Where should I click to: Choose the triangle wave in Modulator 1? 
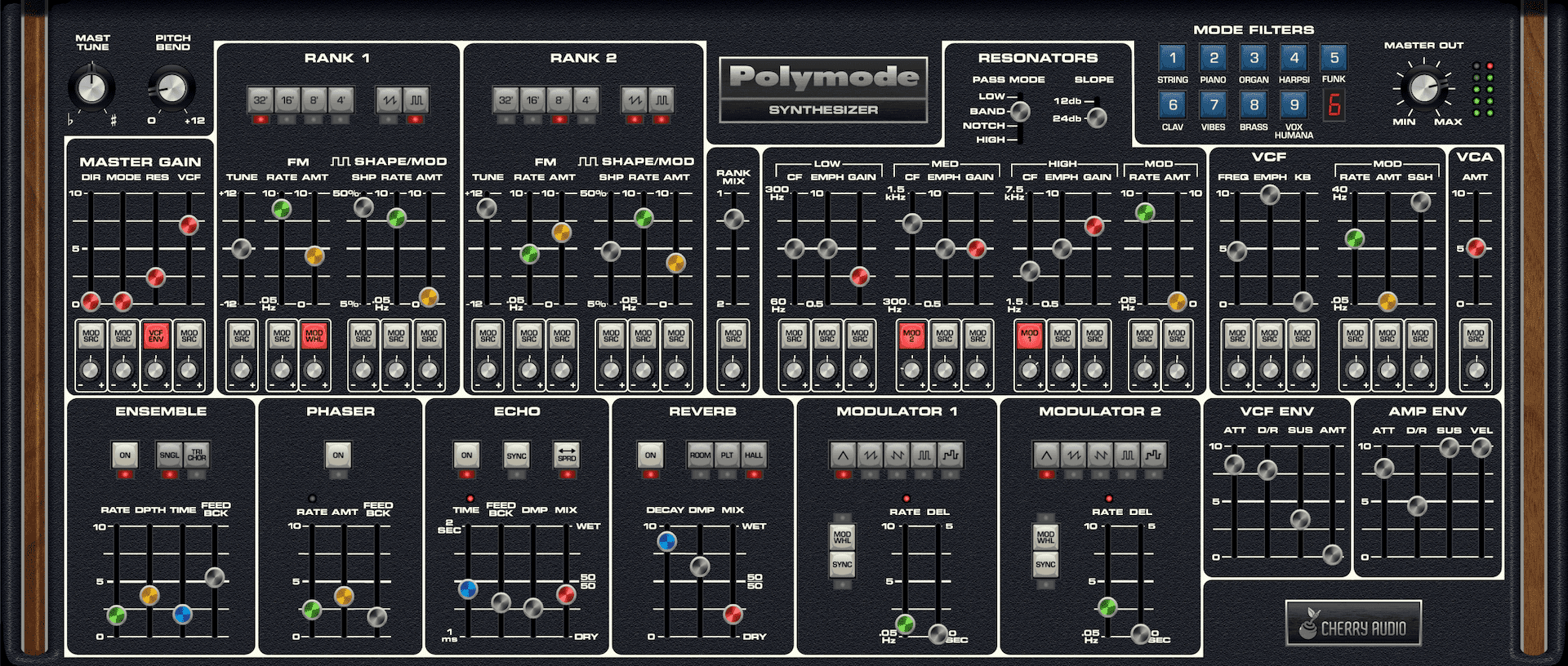[844, 455]
